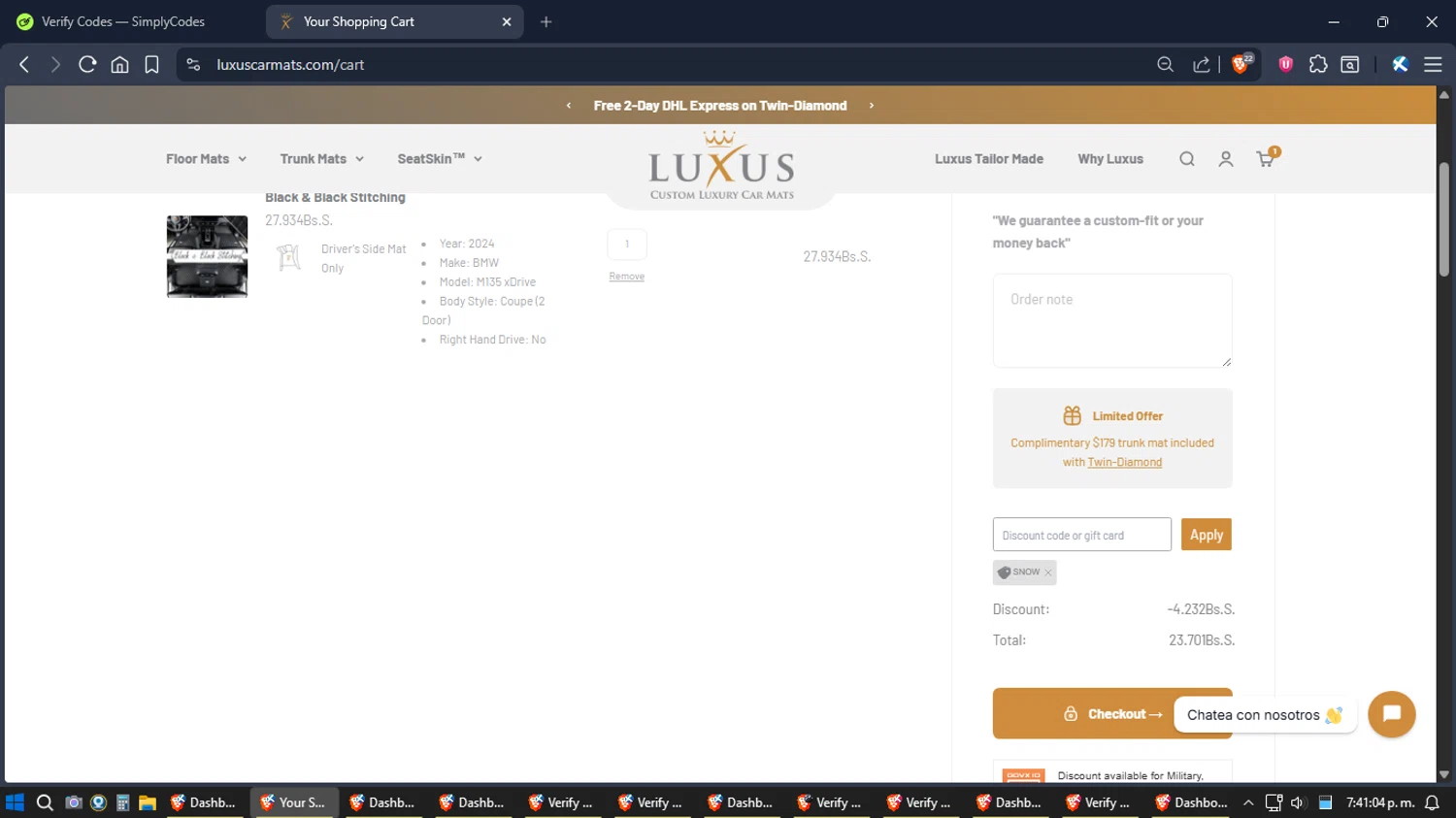1456x818 pixels.
Task: Click the page vertical scrollbar thumb
Action: [x=1443, y=219]
